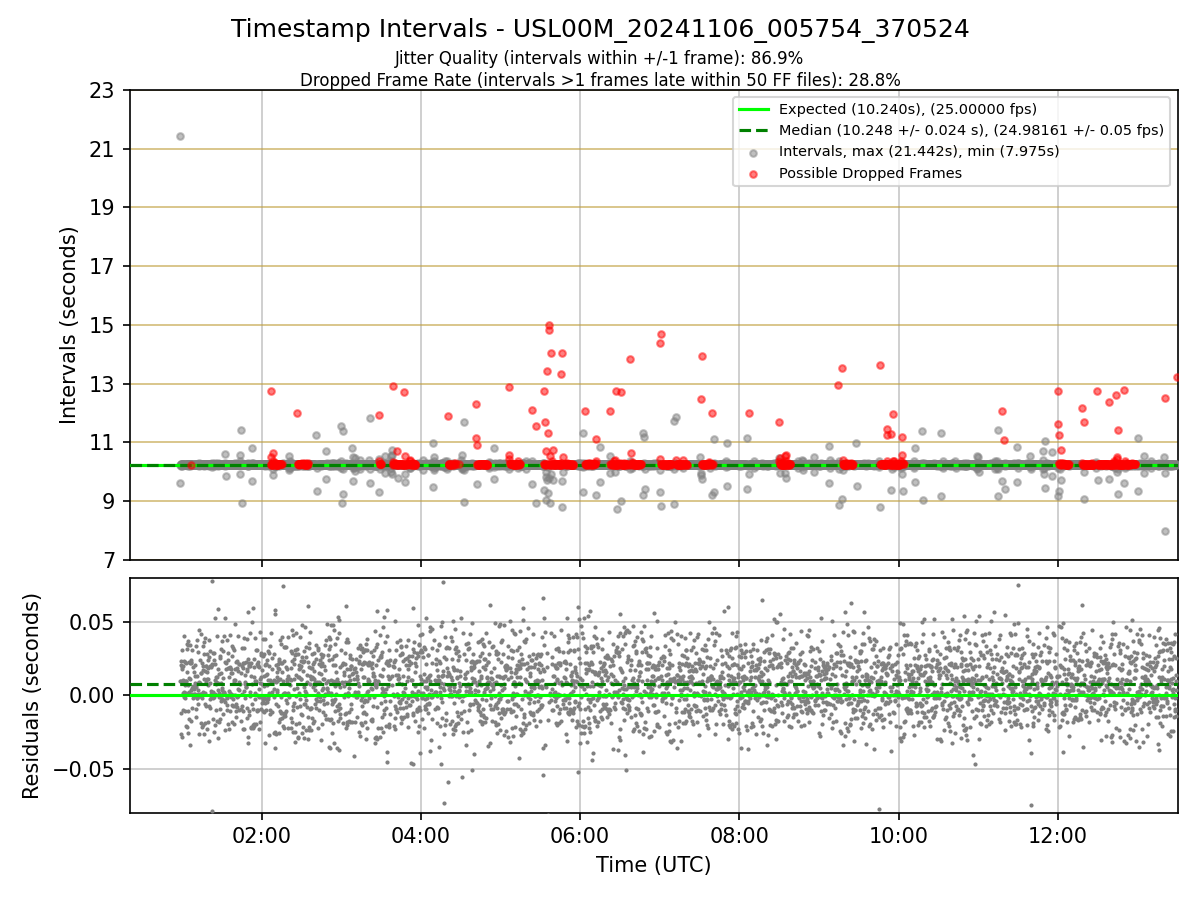Click the gray outlier point near 21.4 seconds
The width and height of the screenshot is (1200, 900).
click(x=180, y=136)
